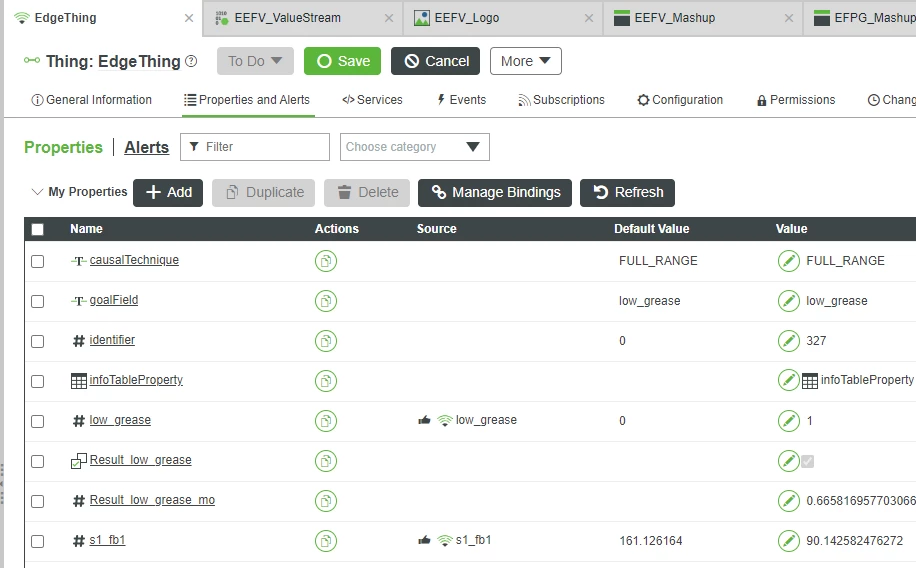Open the More dropdown menu

(x=526, y=61)
